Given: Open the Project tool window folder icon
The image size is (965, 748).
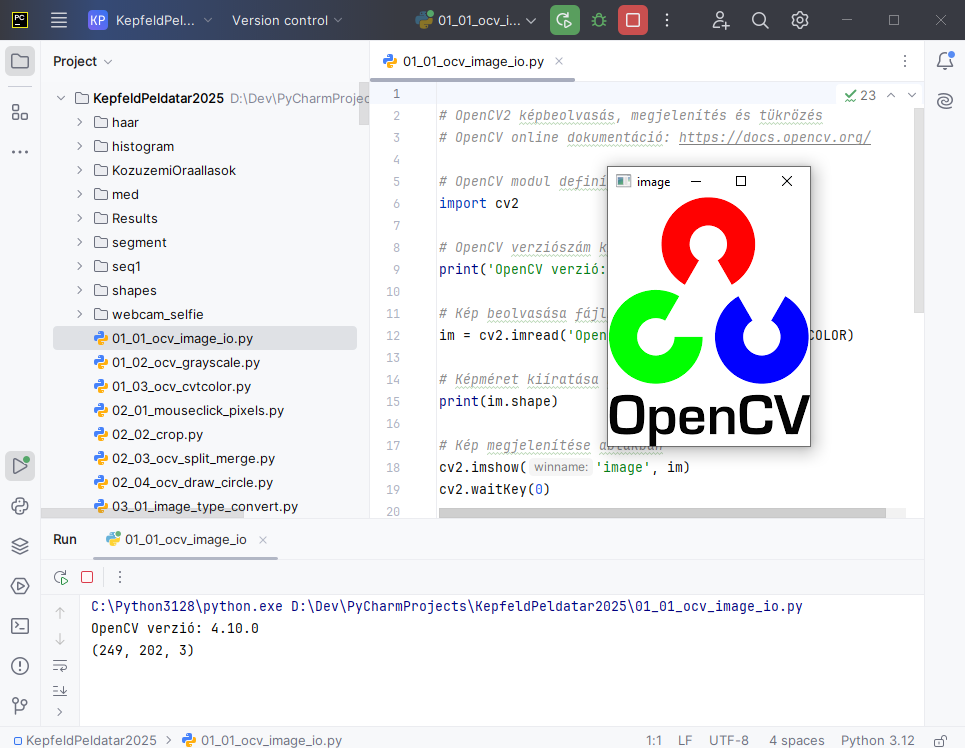Looking at the screenshot, I should (20, 61).
